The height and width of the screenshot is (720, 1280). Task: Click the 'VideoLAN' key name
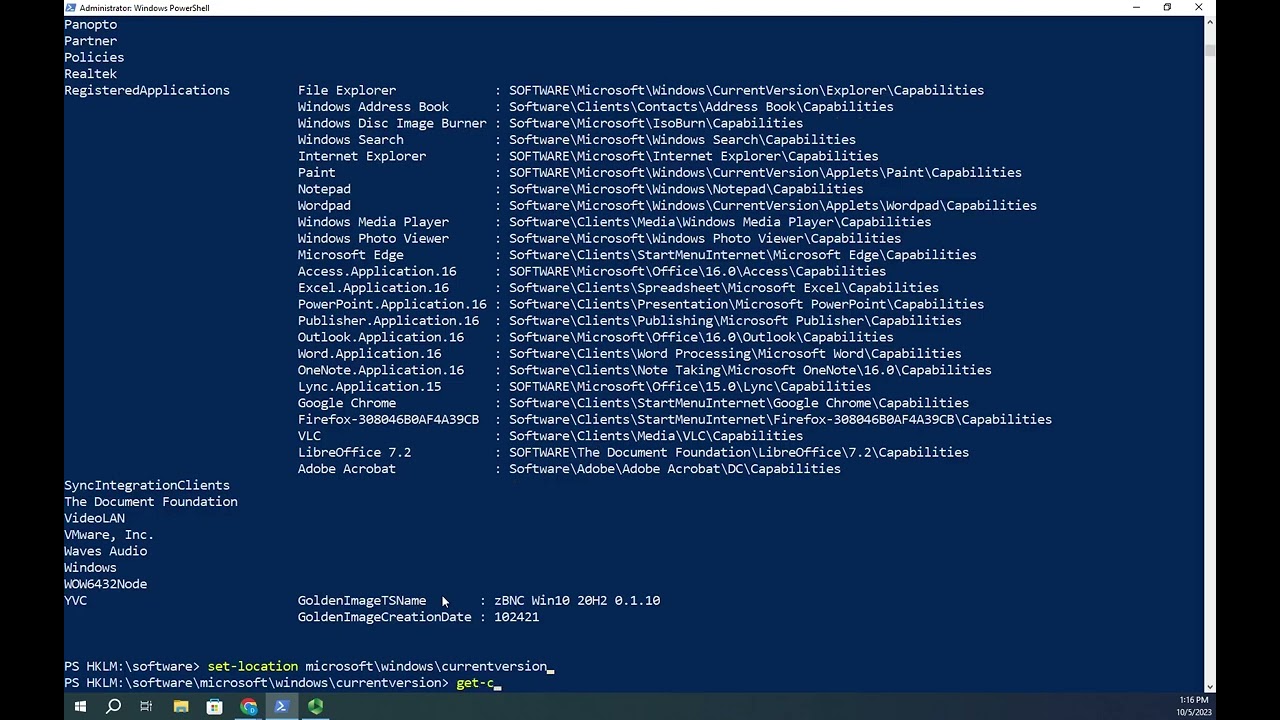tap(95, 518)
